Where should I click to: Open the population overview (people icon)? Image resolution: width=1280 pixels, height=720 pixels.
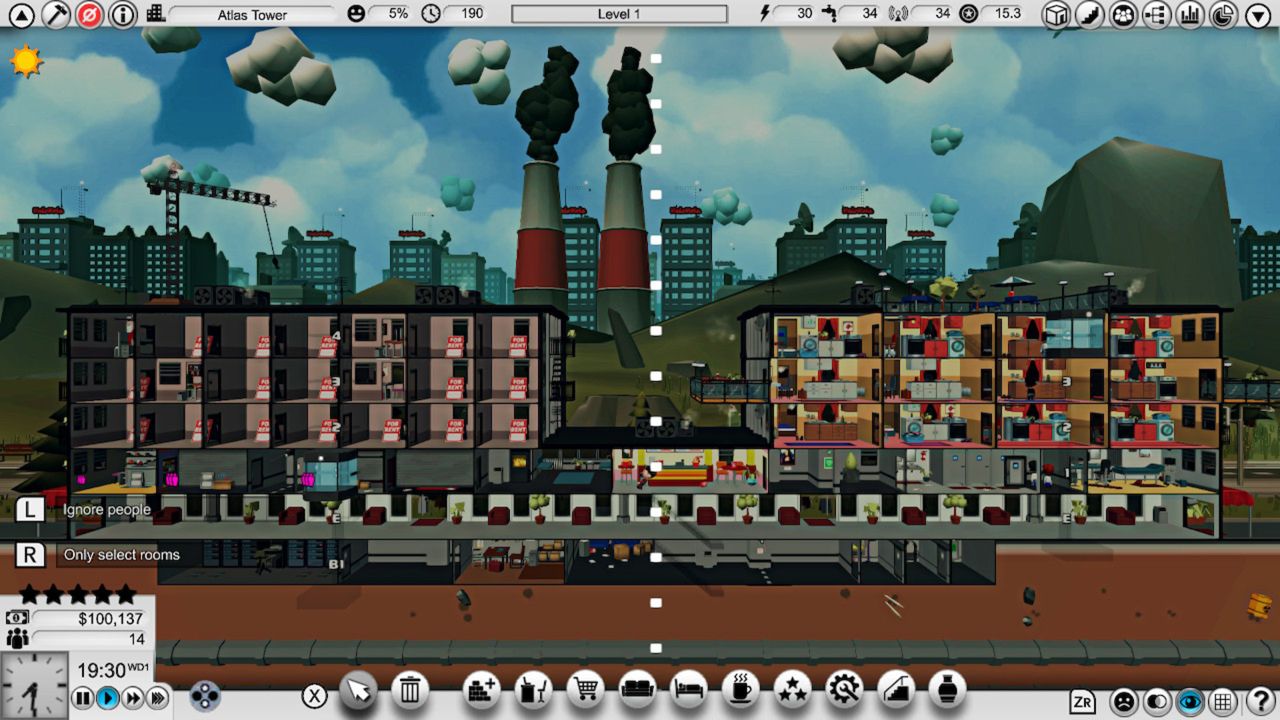[x=1124, y=15]
